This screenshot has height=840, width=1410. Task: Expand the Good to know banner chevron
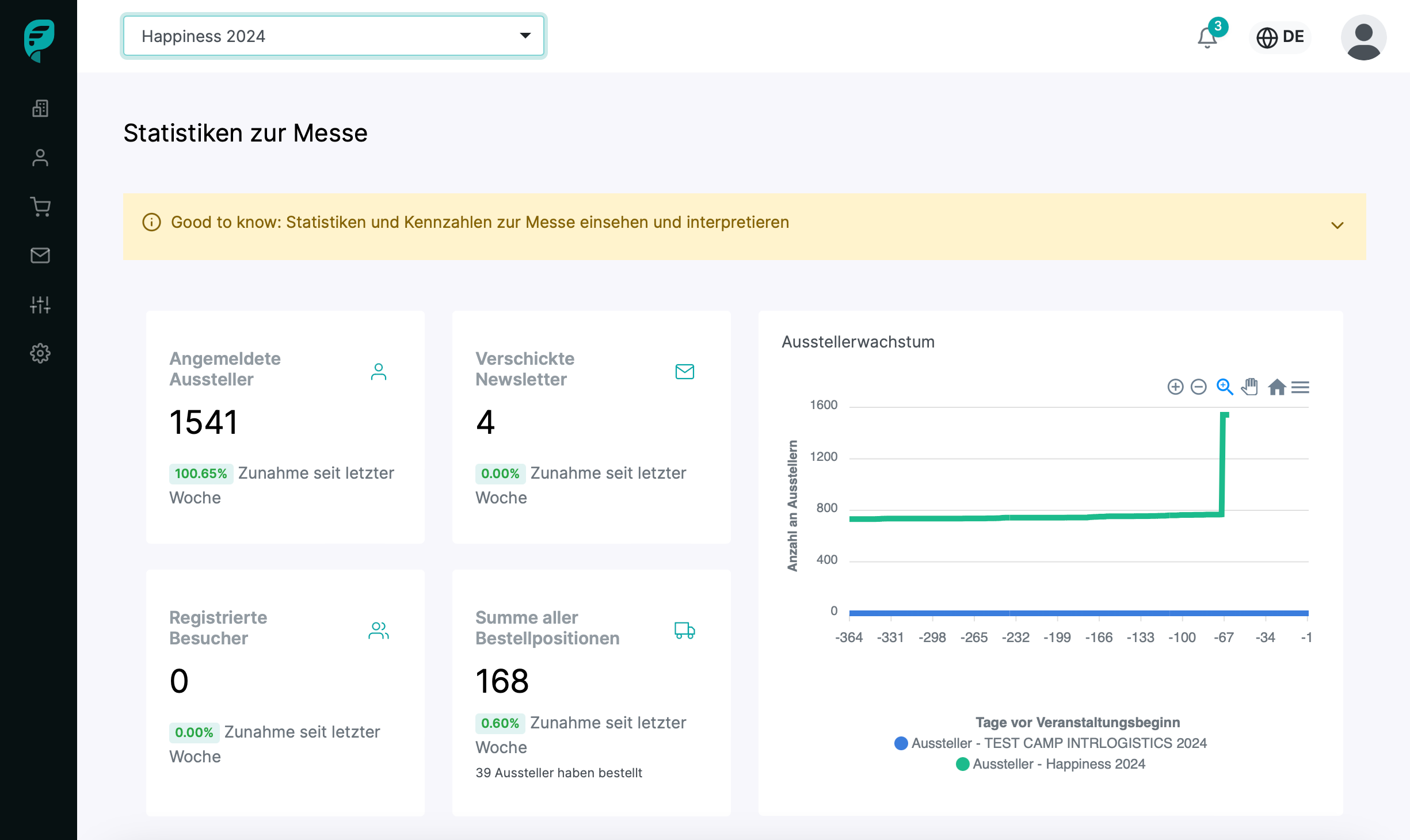tap(1337, 226)
